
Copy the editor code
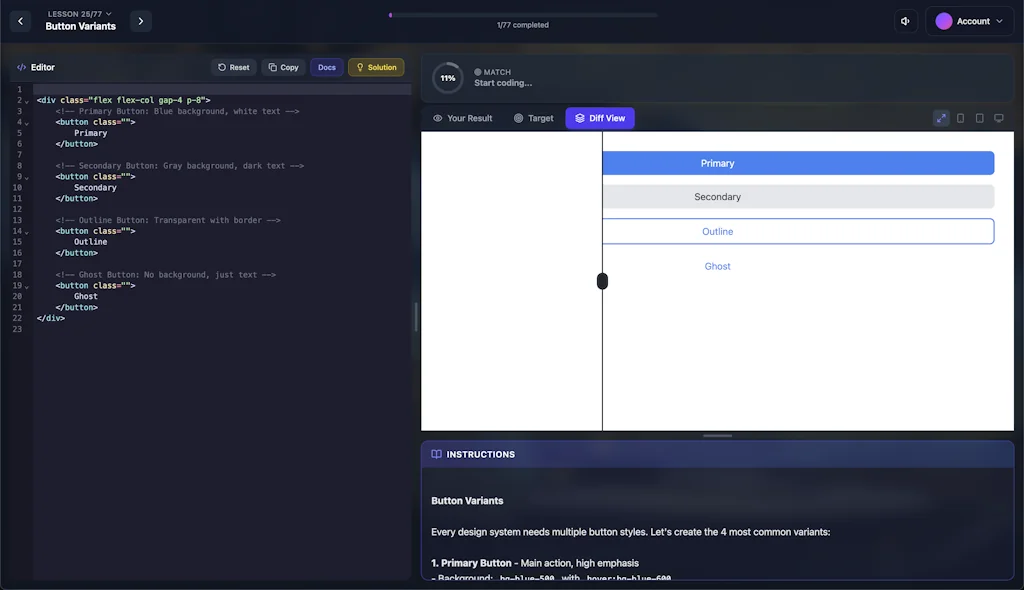tap(283, 67)
